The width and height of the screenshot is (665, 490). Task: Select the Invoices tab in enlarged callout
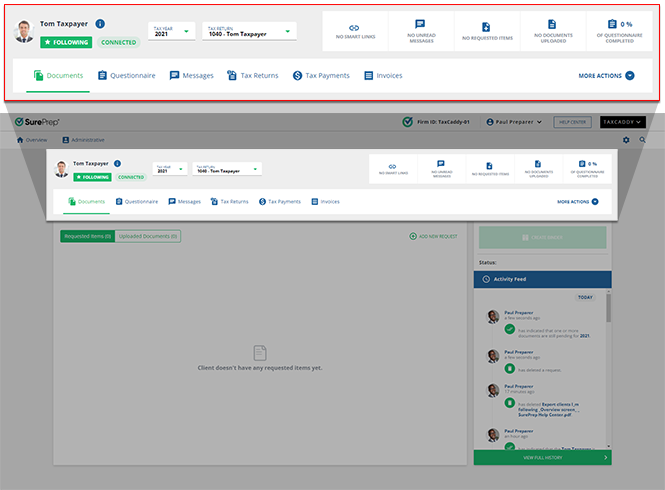pos(383,76)
